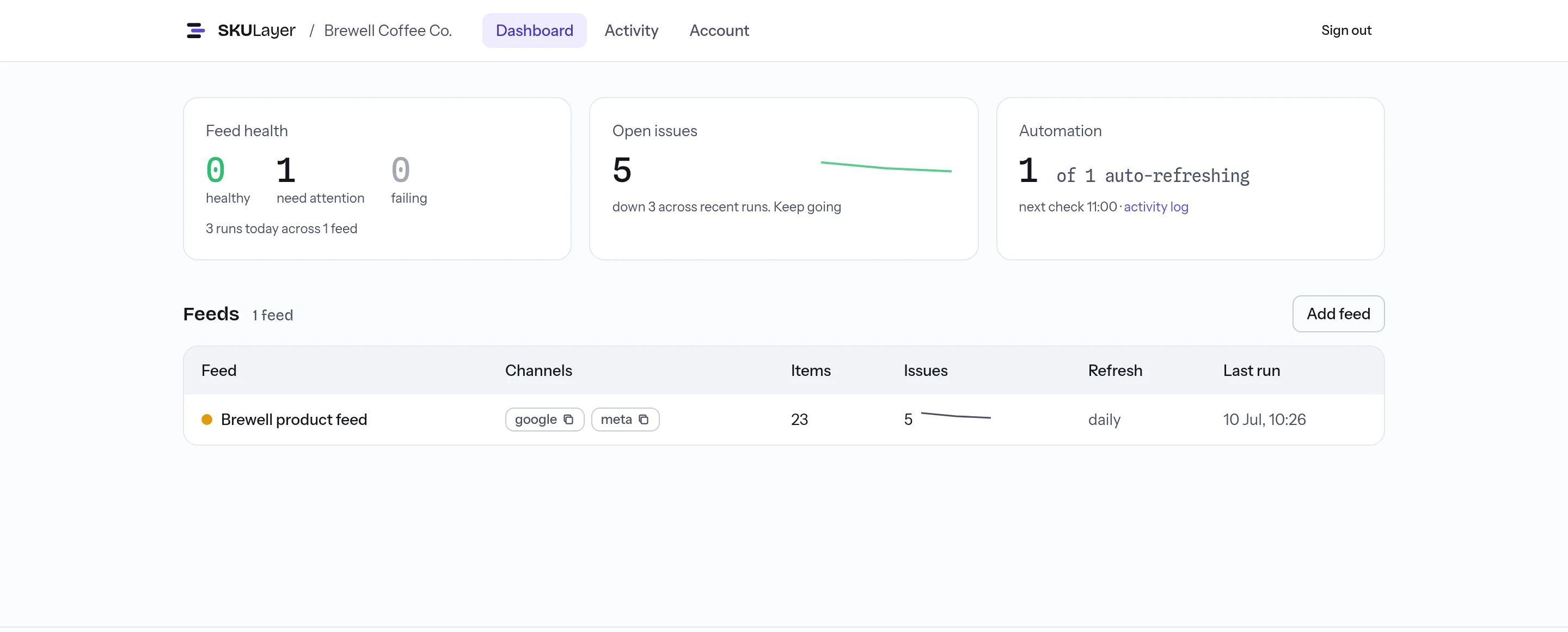
Task: Click the items count 23
Action: click(799, 420)
